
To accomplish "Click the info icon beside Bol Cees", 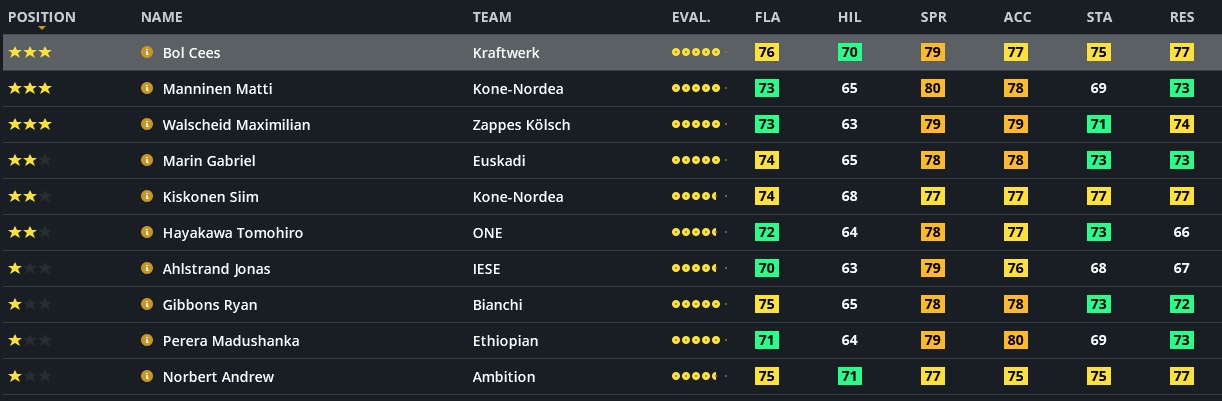I will 147,53.
